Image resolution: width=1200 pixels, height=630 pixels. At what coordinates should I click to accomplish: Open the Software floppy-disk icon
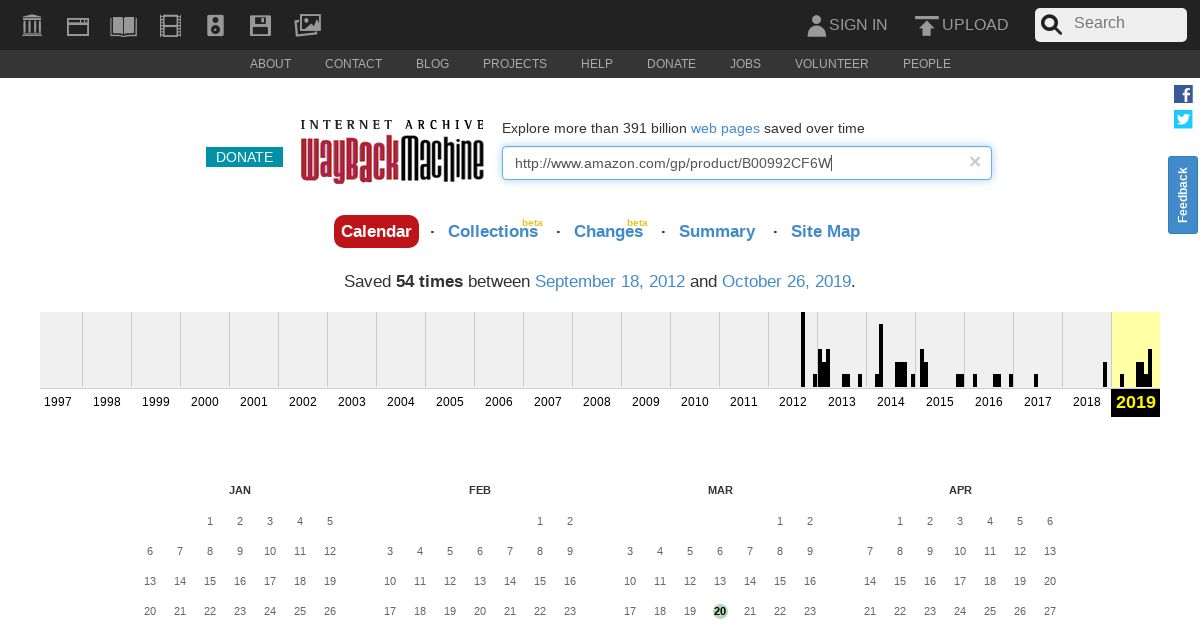coord(260,25)
